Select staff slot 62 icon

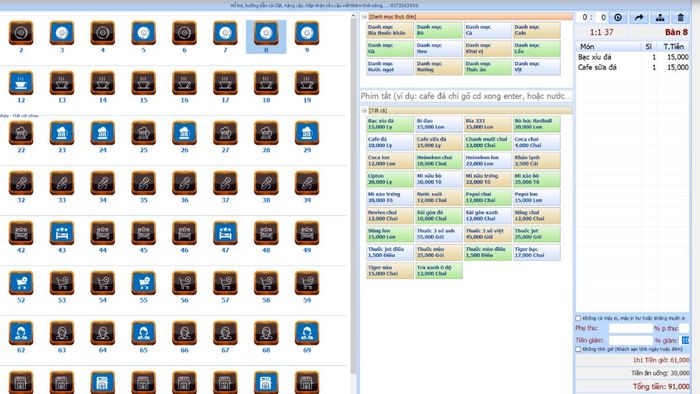(21, 333)
